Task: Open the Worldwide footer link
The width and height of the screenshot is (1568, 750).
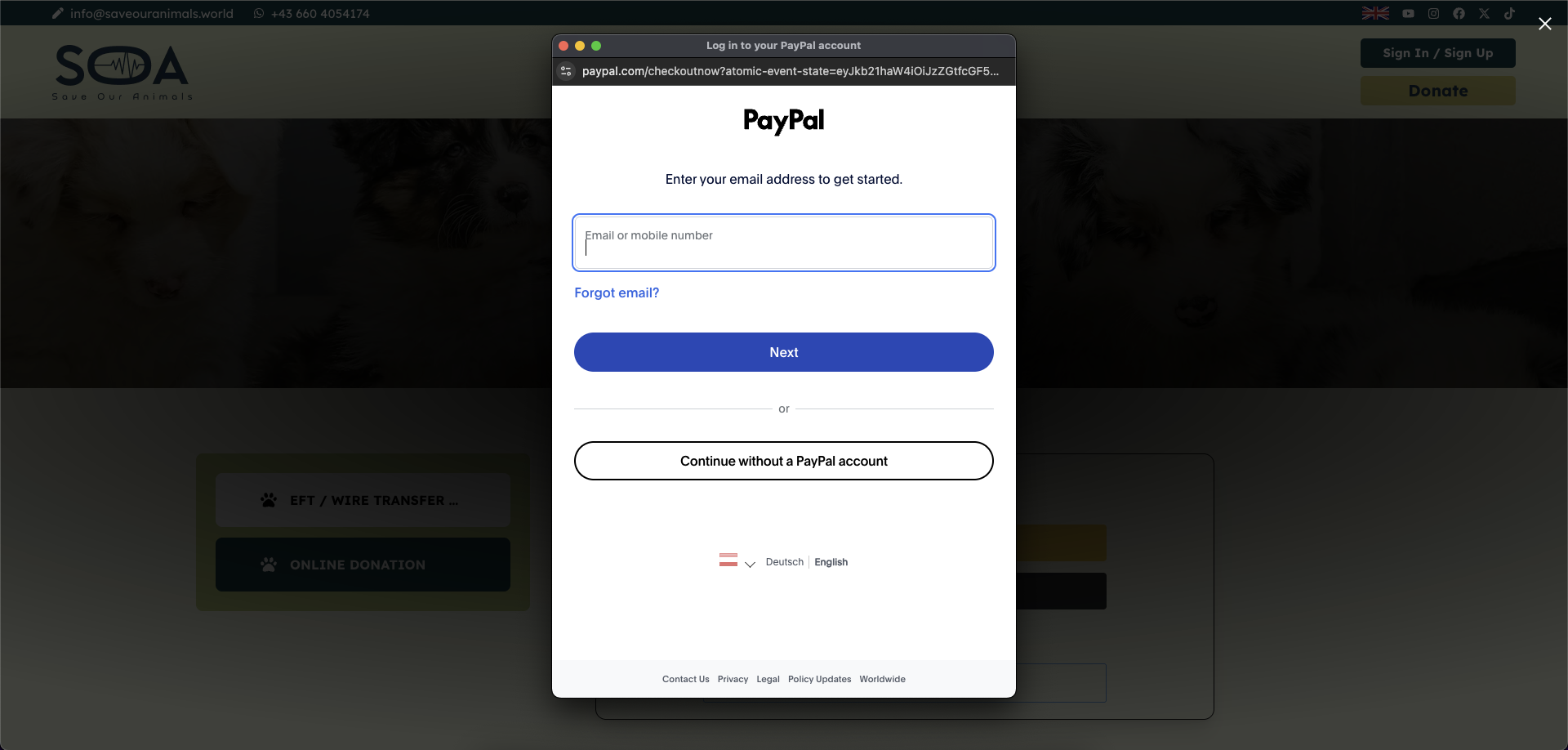Action: click(882, 679)
